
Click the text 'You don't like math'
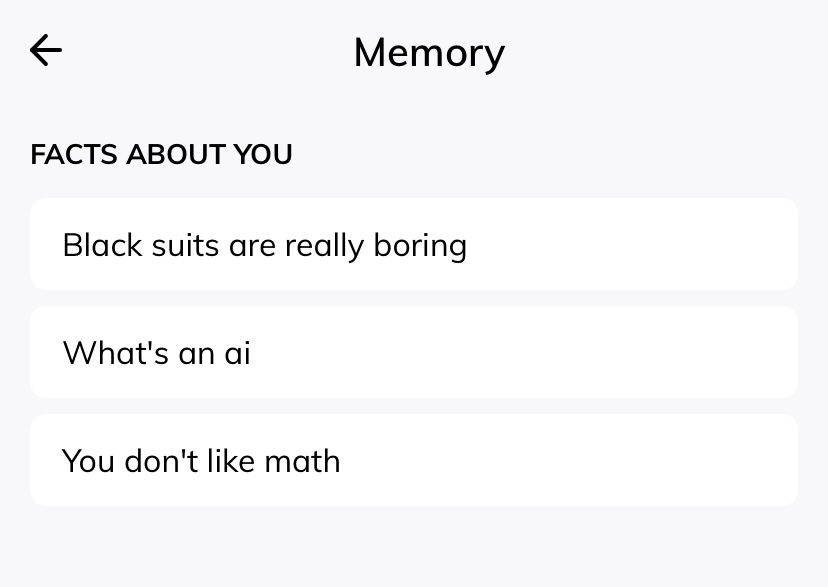pyautogui.click(x=201, y=461)
